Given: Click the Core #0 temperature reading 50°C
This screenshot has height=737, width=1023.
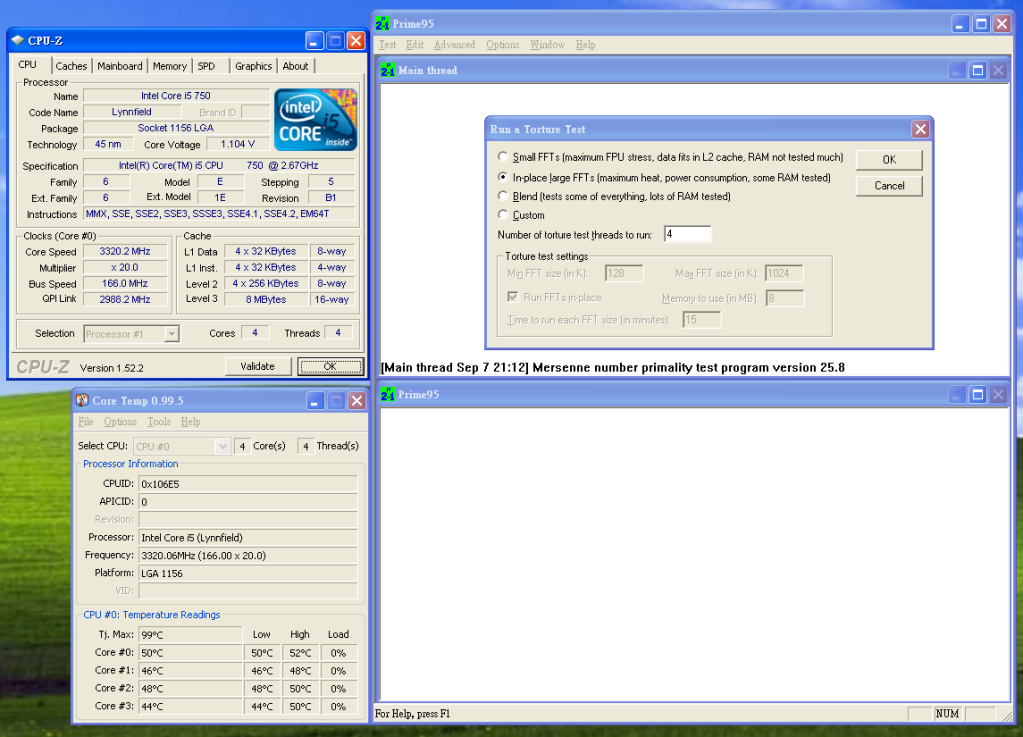Looking at the screenshot, I should pos(191,653).
